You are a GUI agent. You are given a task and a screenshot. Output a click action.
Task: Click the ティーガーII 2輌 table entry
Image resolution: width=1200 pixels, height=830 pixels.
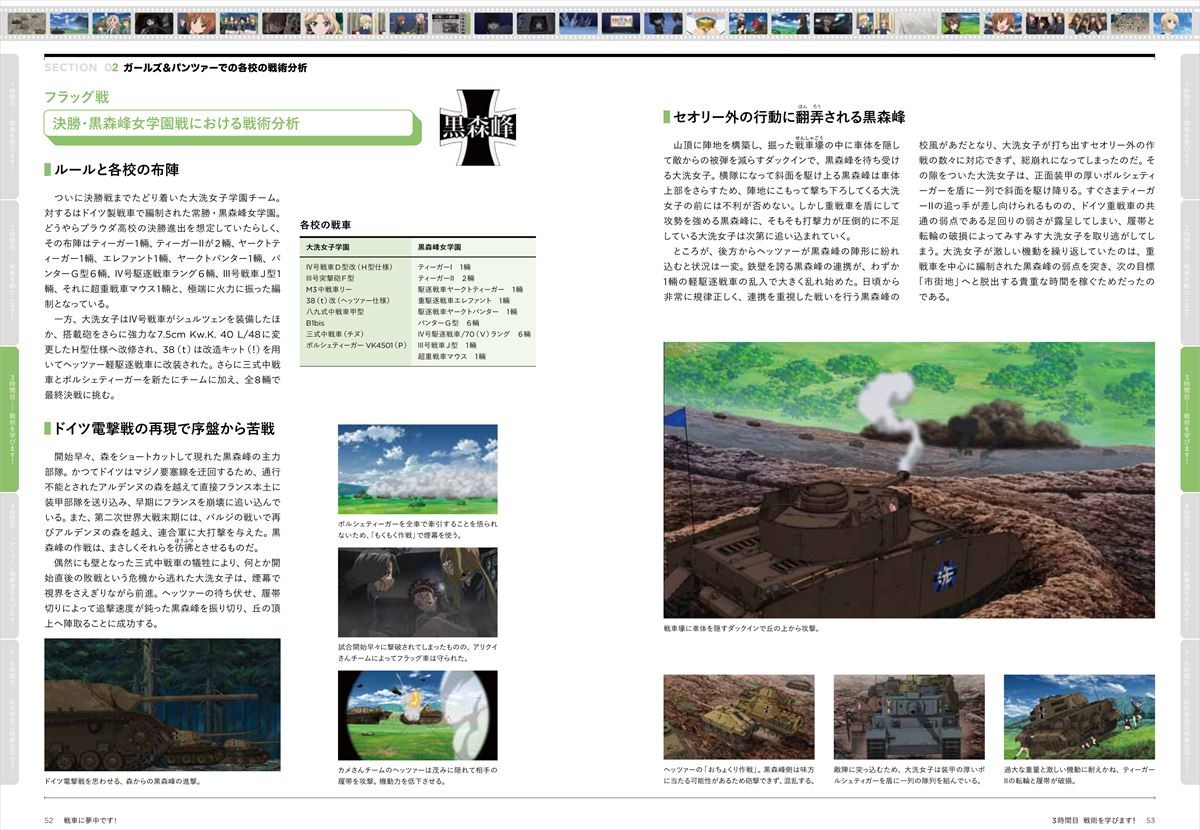(x=446, y=278)
